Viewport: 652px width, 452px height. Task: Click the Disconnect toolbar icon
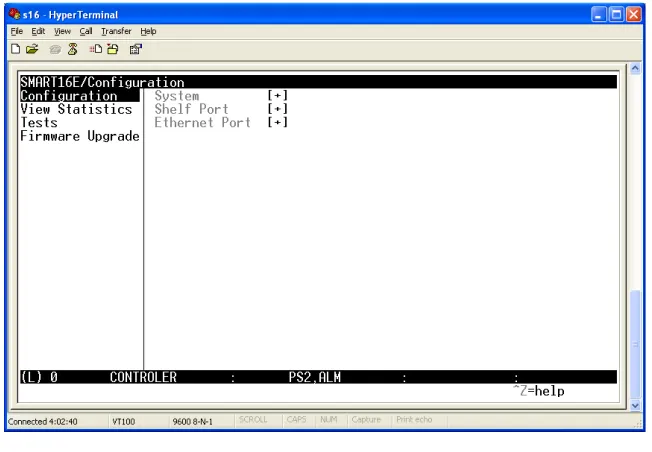[73, 49]
